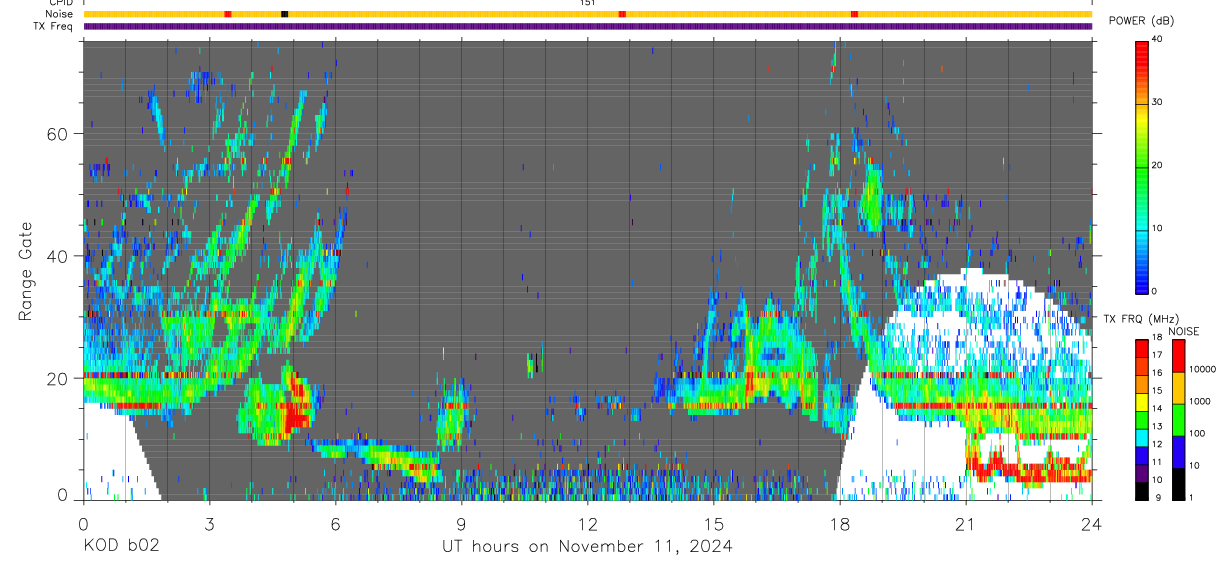Click the '10000' tick on NOISE colorbar

(1202, 369)
